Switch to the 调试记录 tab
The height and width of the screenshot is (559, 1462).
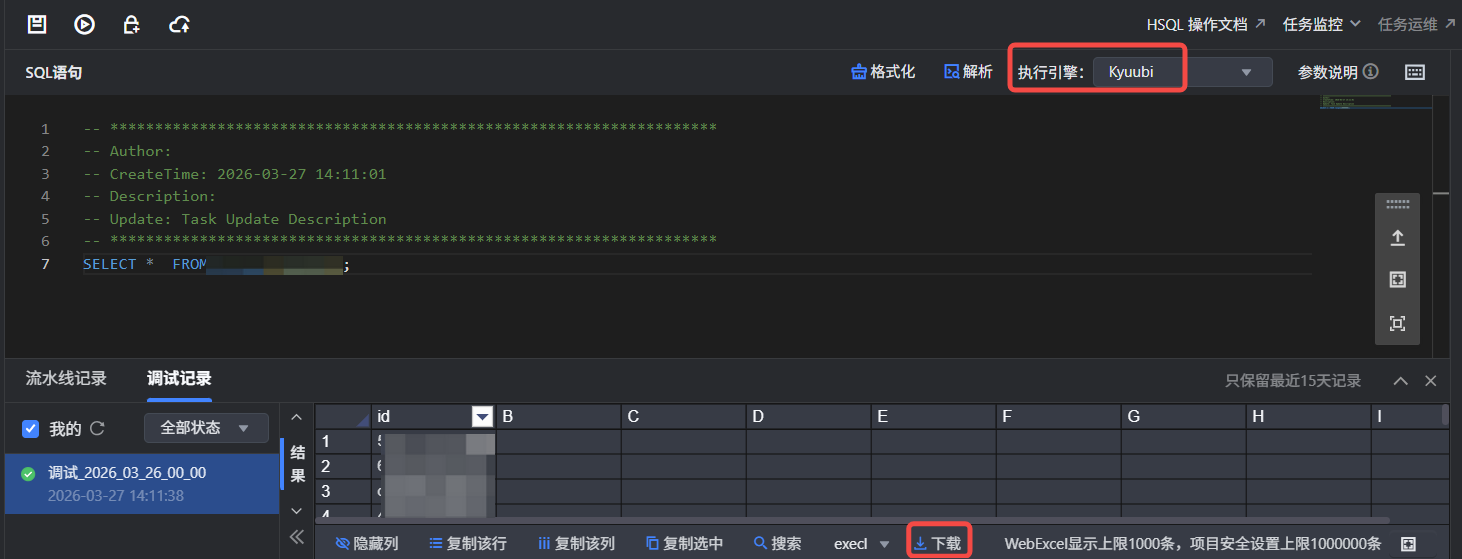click(x=179, y=379)
